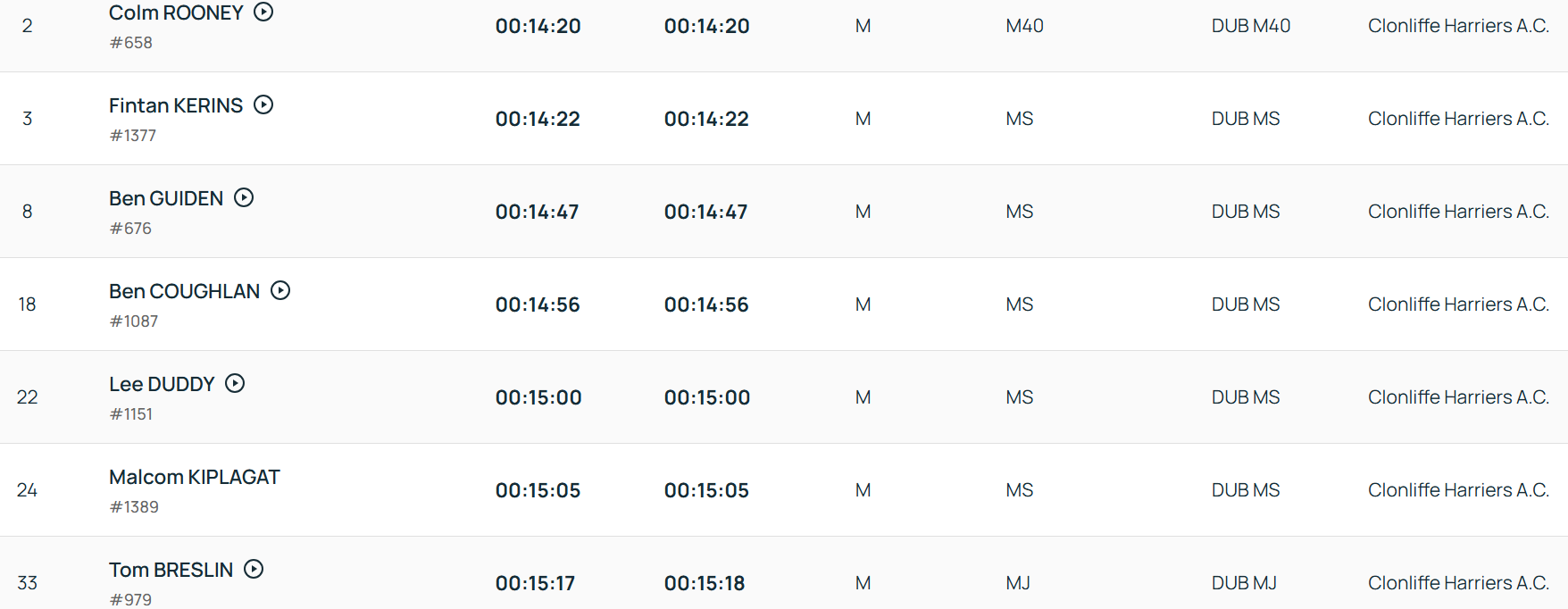Click Clonliffe Harriers A.C. in Rooney's row

(1458, 26)
